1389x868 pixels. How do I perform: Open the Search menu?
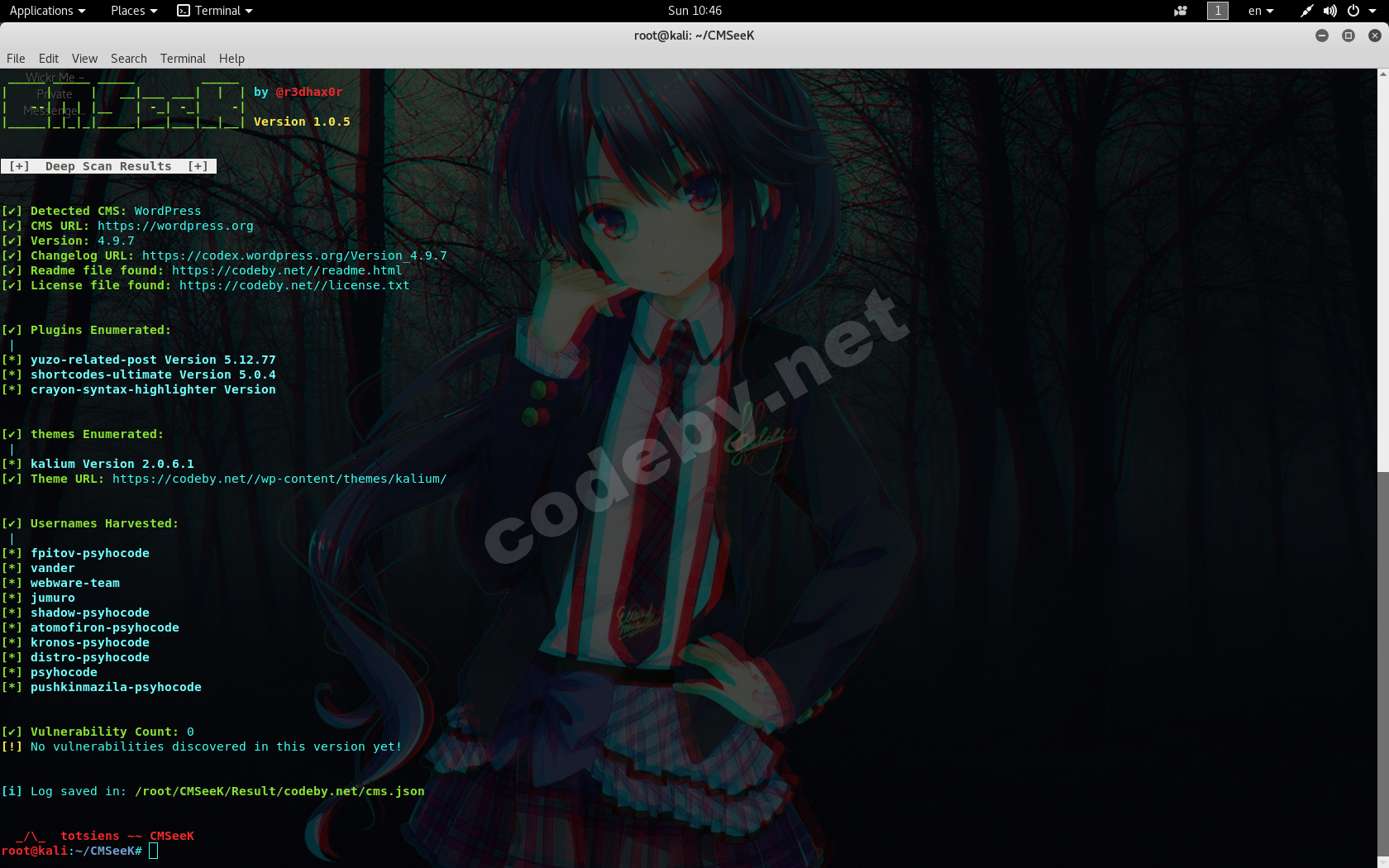(x=129, y=59)
